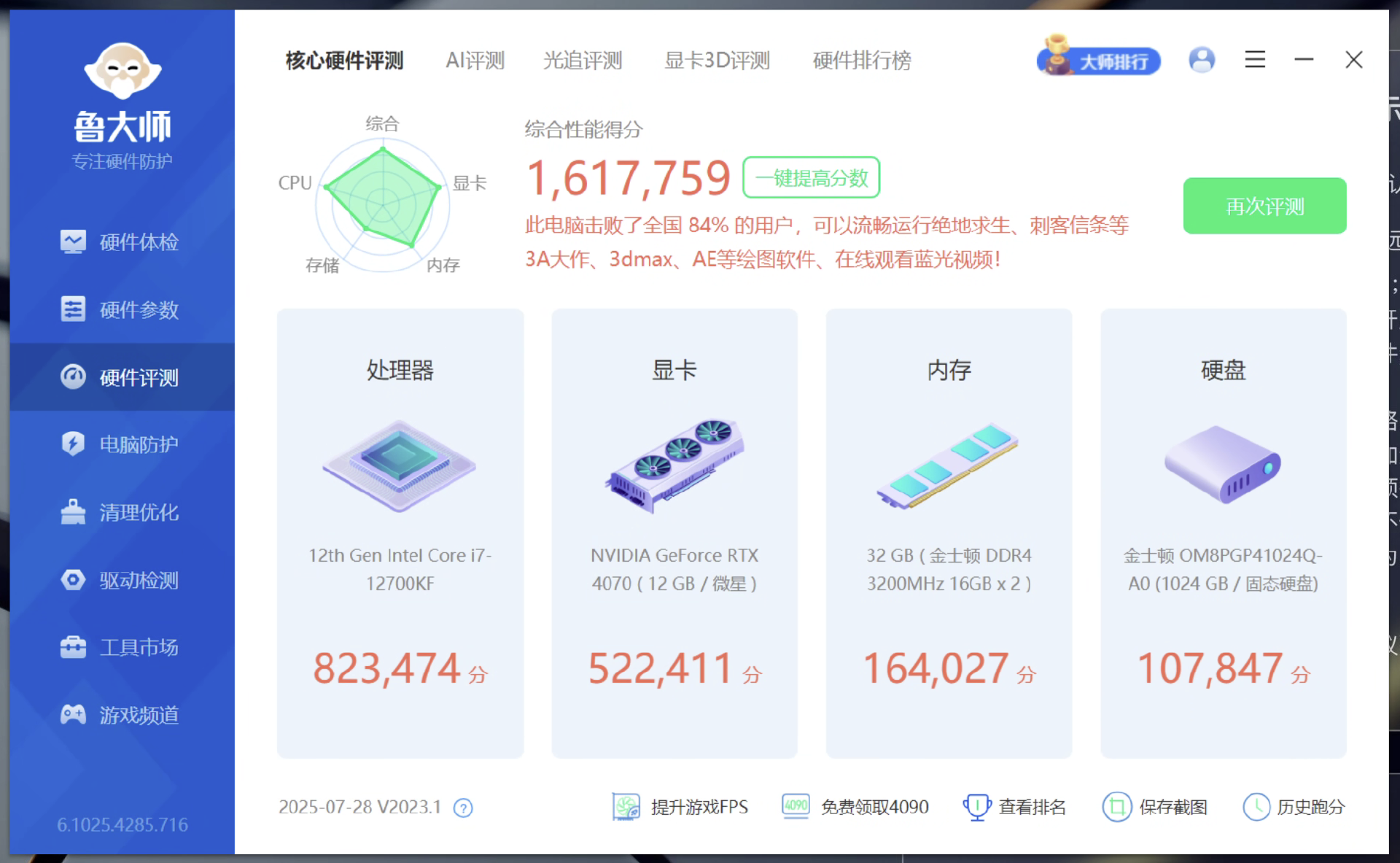This screenshot has width=1400, height=863.
Task: Click 免费领取4090 link
Action: click(874, 808)
